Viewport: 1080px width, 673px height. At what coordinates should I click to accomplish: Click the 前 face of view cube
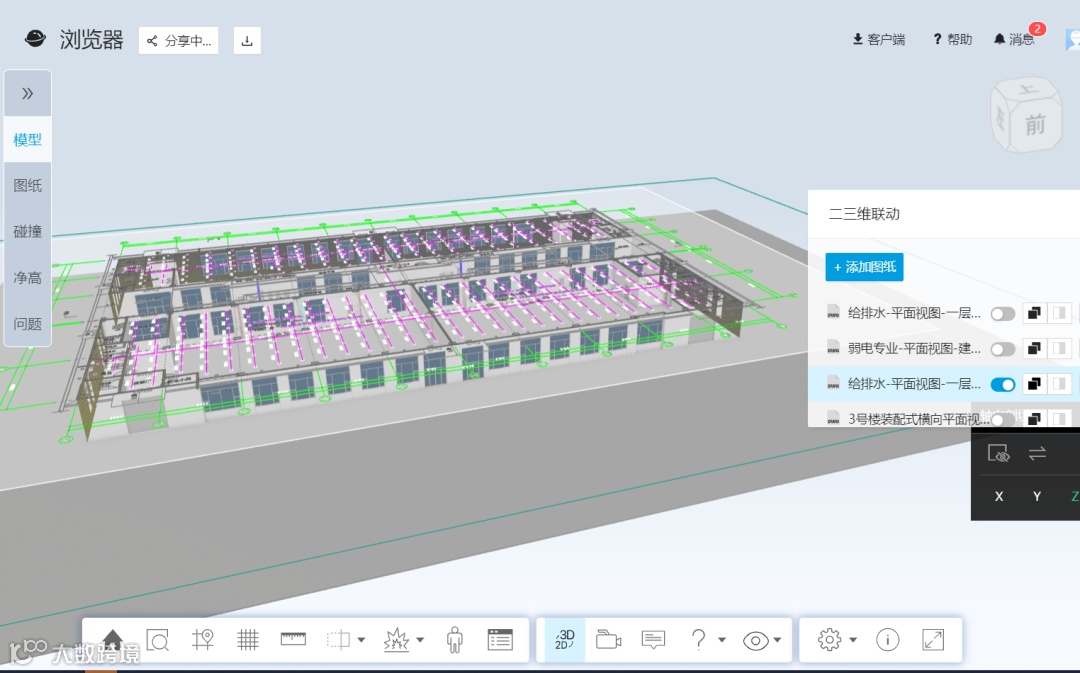point(1035,125)
